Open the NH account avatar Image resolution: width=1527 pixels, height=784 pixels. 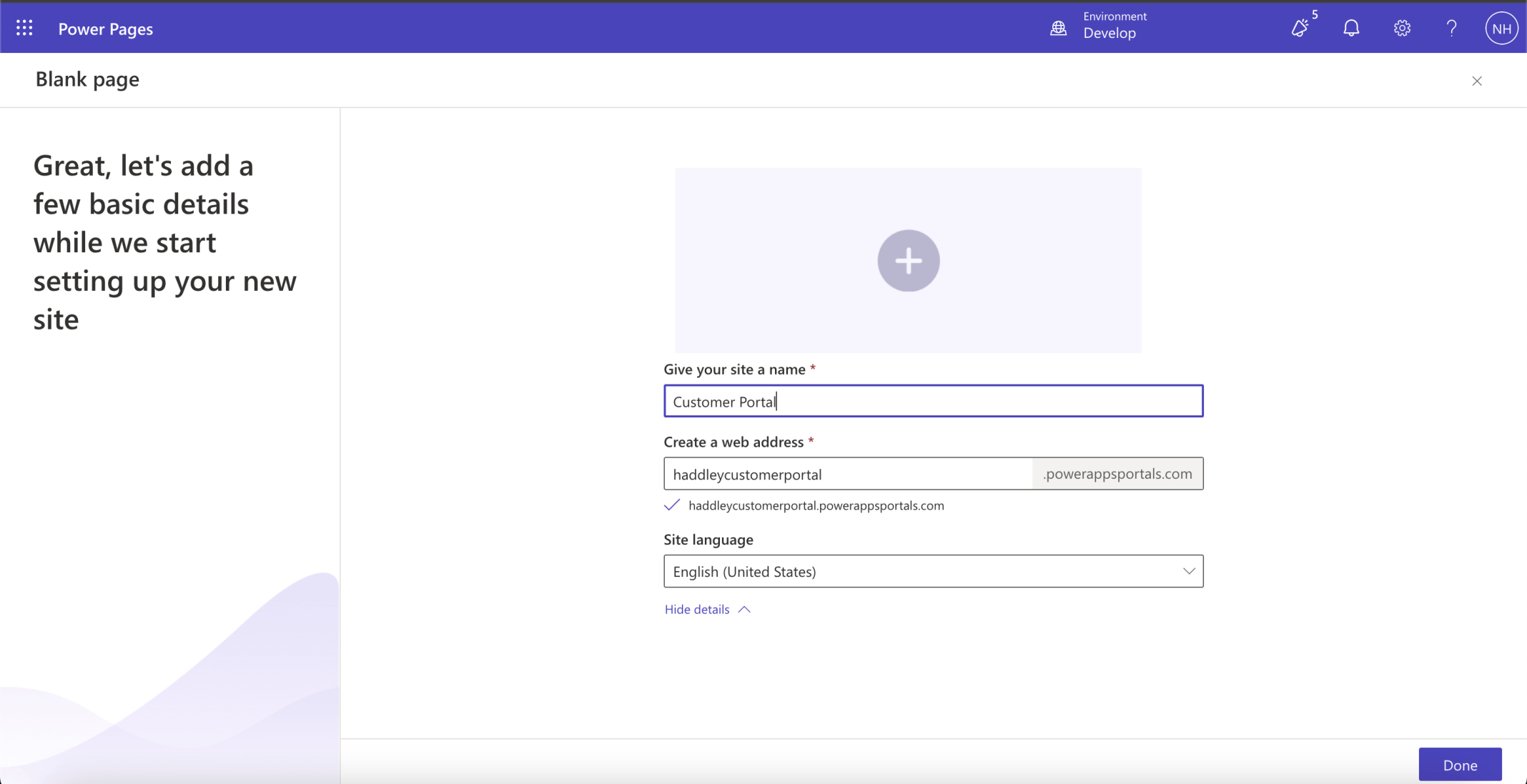1501,29
